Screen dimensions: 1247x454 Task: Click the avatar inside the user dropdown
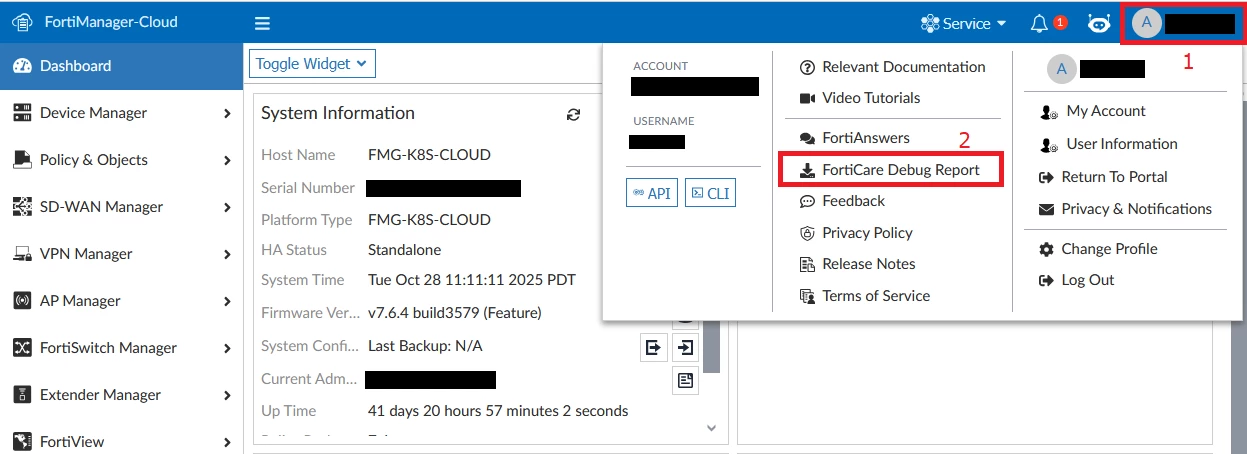click(x=1061, y=69)
